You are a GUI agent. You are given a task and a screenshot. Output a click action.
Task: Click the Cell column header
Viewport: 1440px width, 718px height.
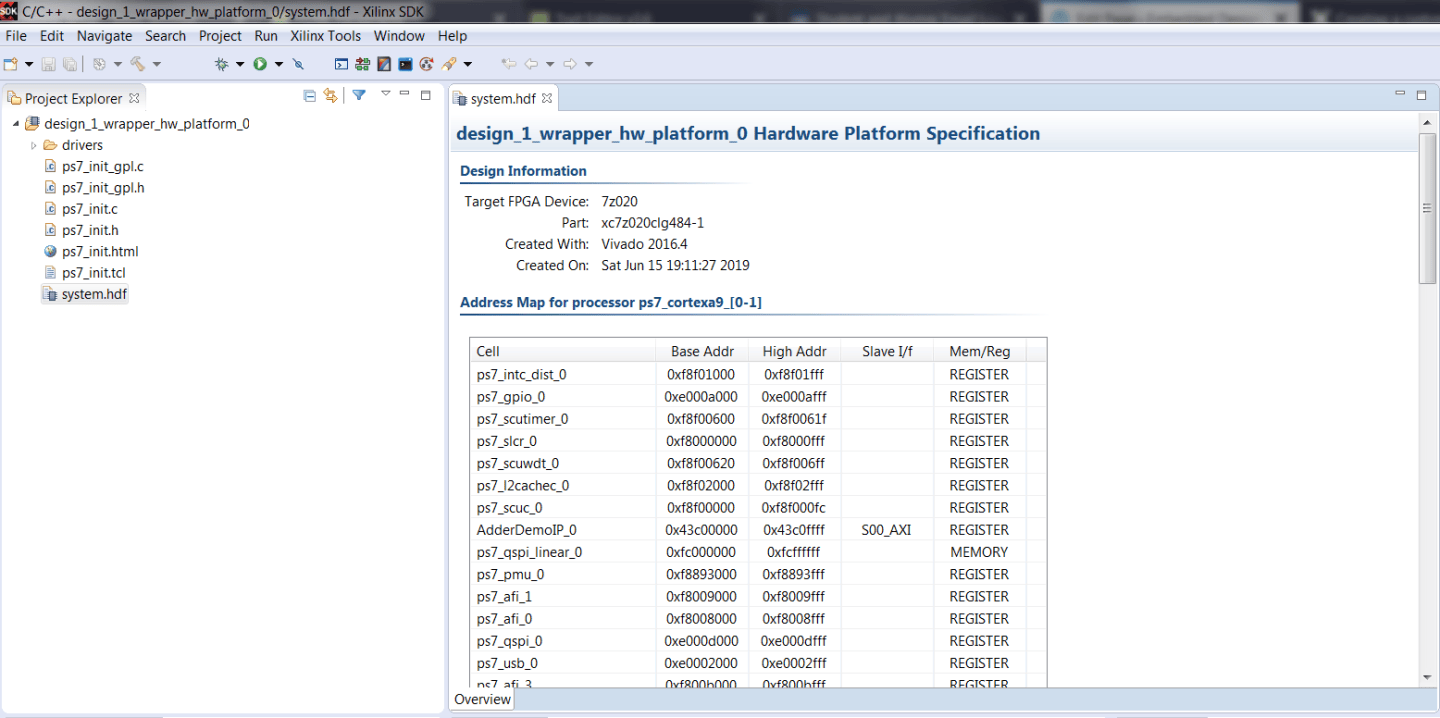tap(563, 351)
